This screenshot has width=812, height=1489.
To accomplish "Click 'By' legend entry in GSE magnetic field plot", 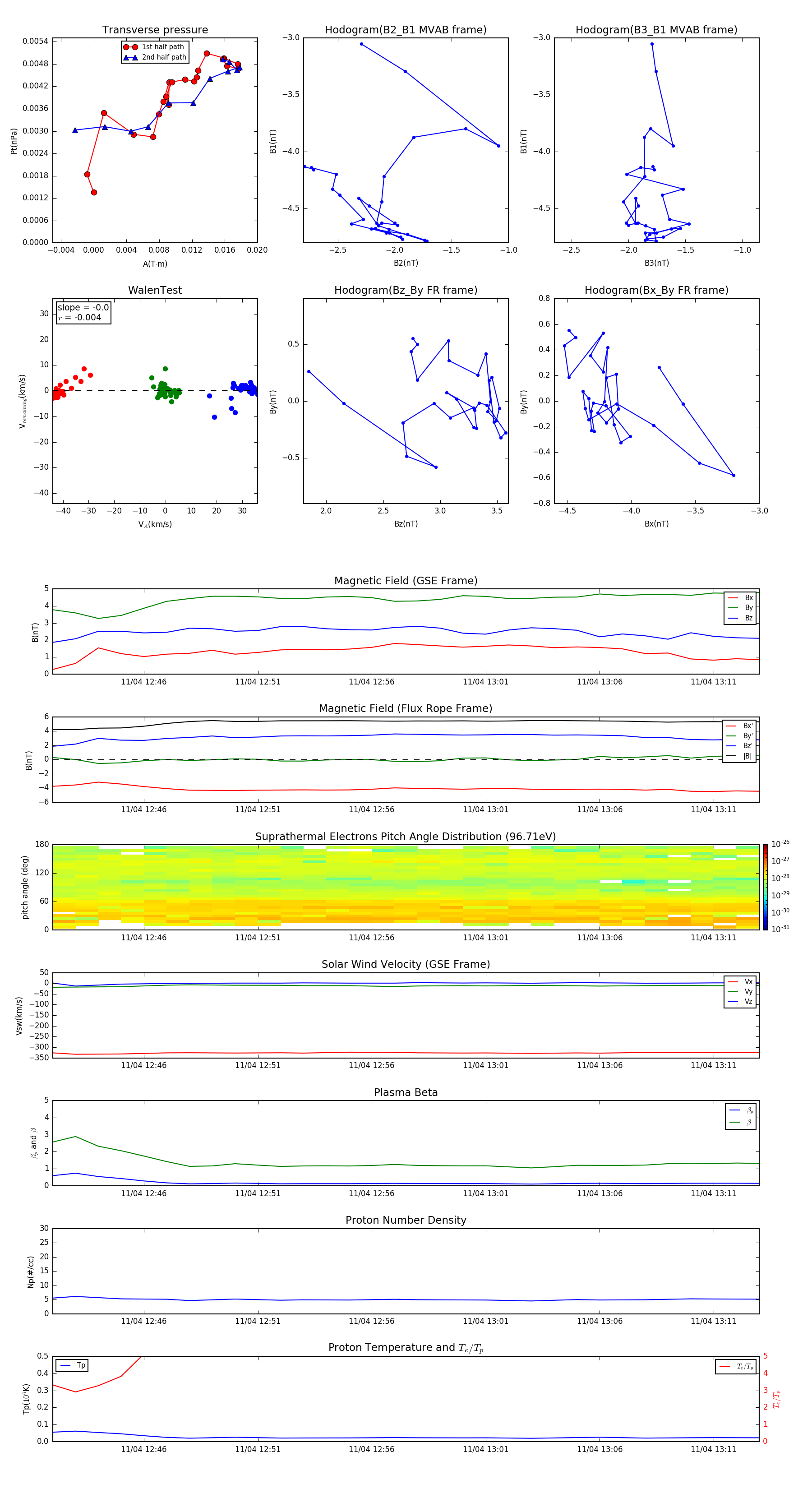I will point(740,607).
